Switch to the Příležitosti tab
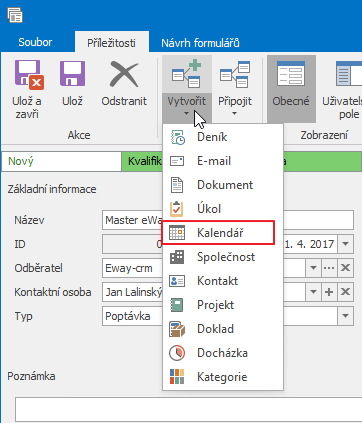Viewport: 362px width, 423px height. click(111, 43)
